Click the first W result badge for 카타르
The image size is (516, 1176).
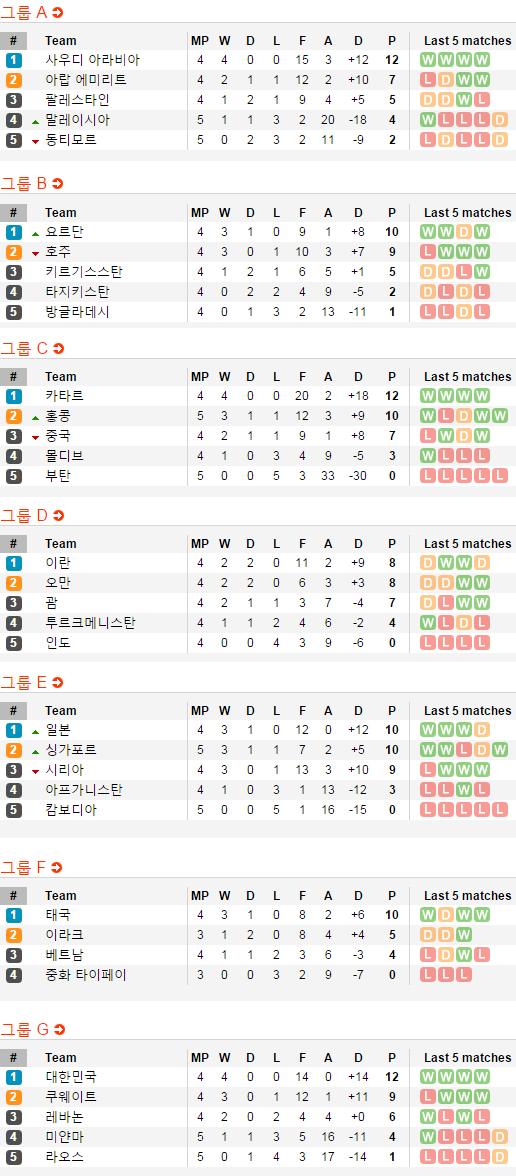pos(428,396)
